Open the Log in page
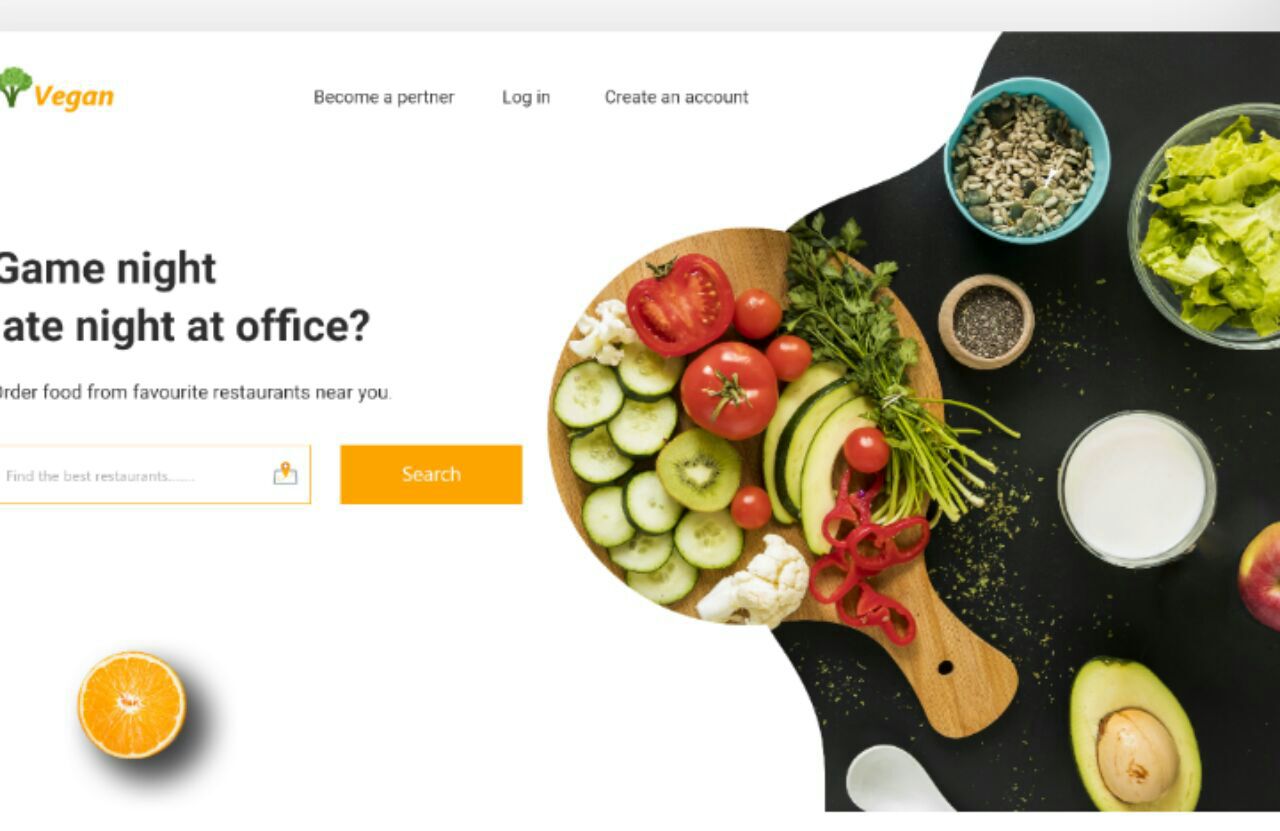This screenshot has width=1280, height=831. pos(526,97)
